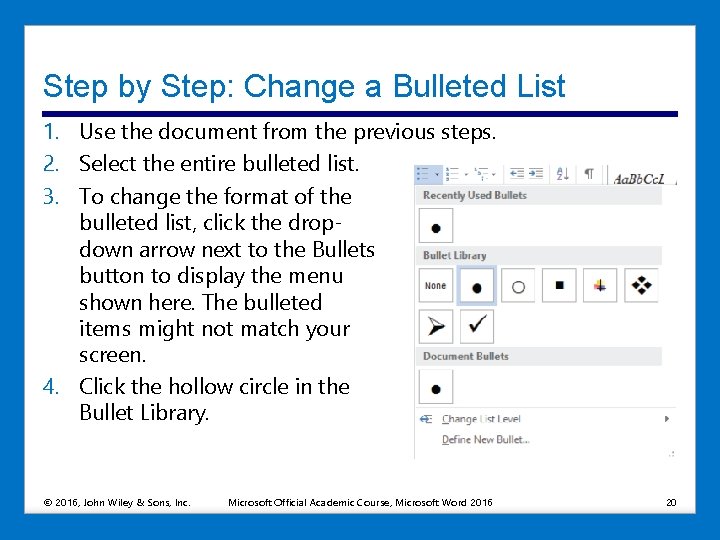The image size is (720, 540).
Task: Open the Numbering drop-down arrow
Action: [x=466, y=174]
